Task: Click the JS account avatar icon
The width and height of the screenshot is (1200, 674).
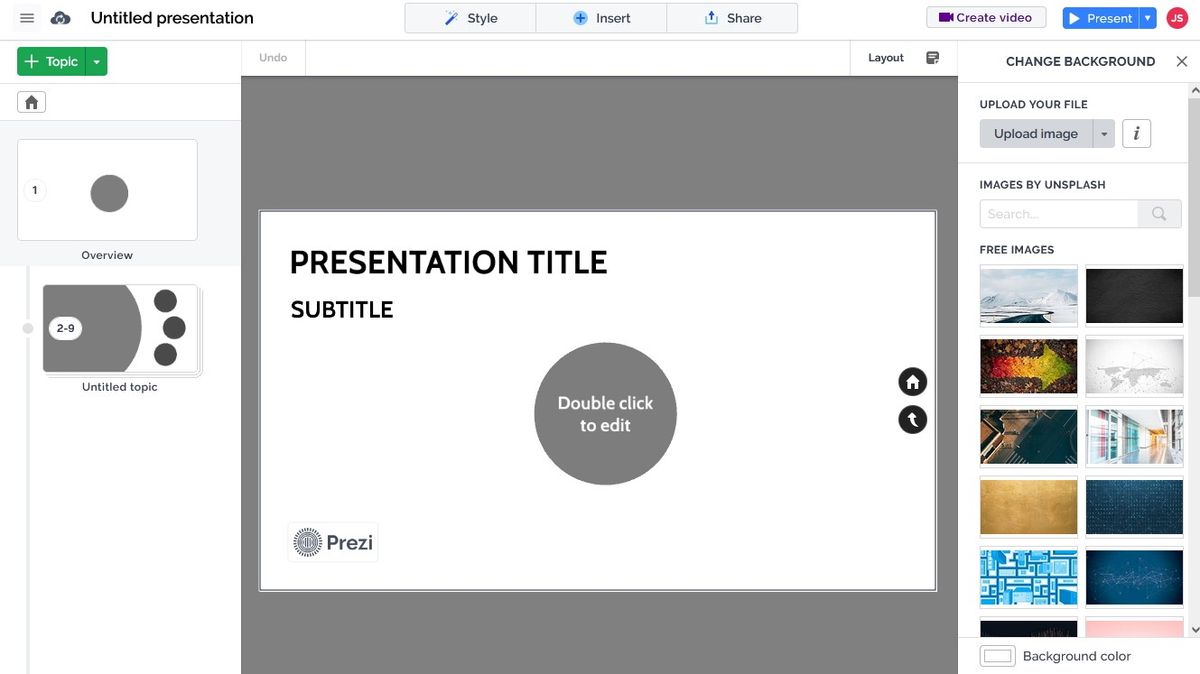Action: click(1176, 17)
